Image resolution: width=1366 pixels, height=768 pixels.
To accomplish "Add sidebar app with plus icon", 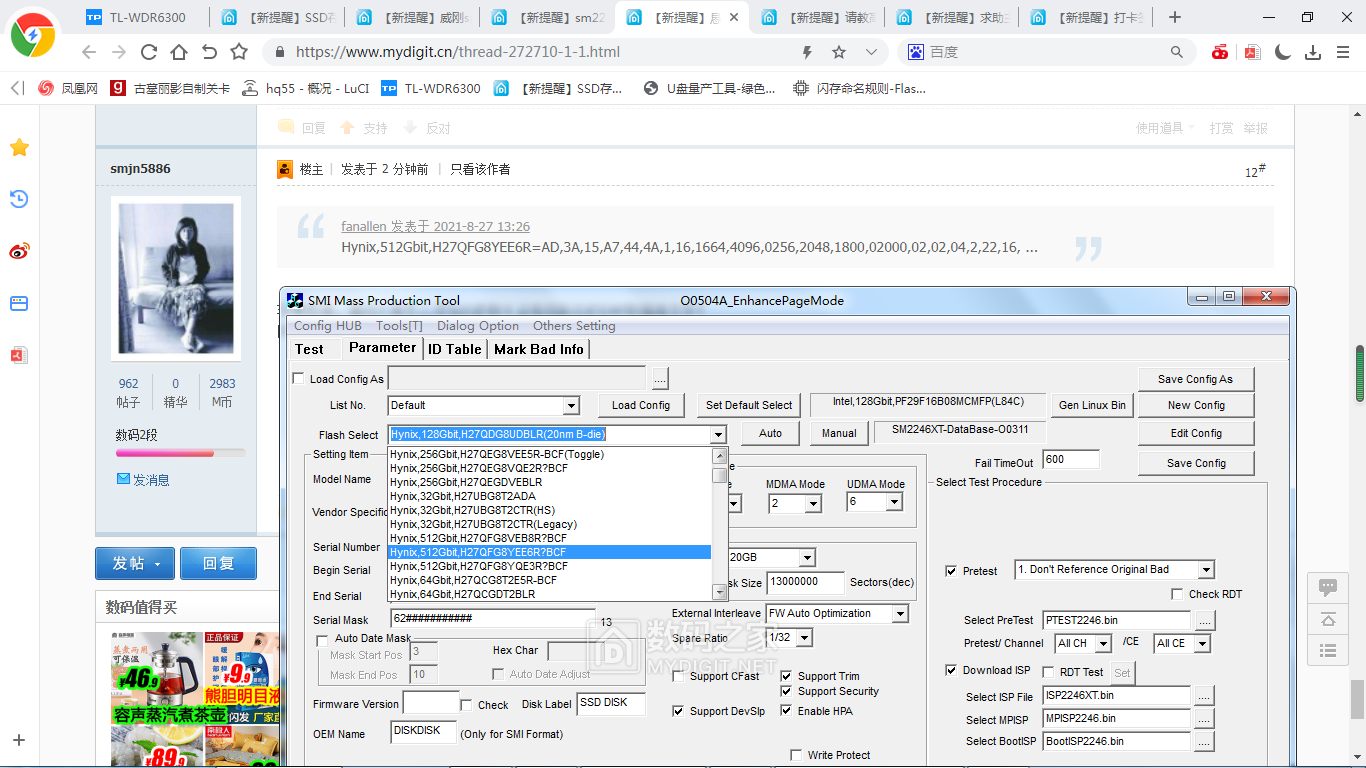I will [19, 741].
